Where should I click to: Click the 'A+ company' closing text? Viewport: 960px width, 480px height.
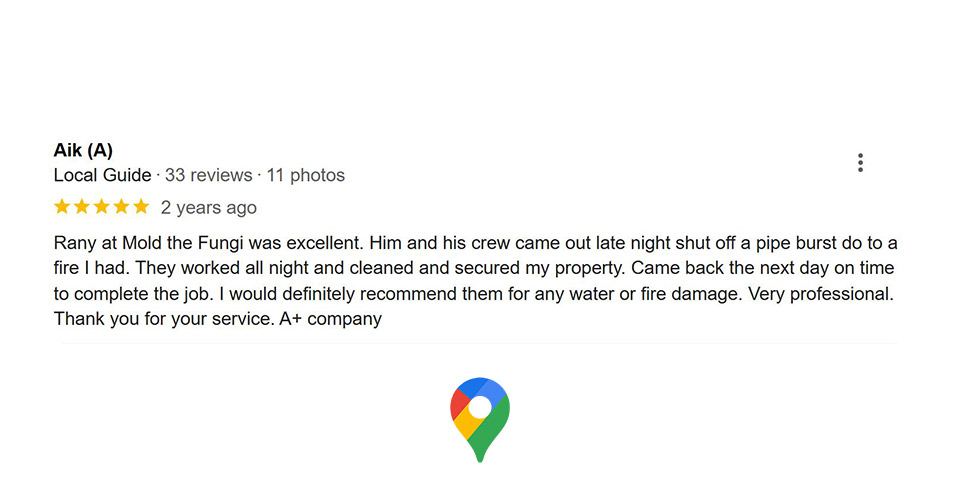pos(331,319)
